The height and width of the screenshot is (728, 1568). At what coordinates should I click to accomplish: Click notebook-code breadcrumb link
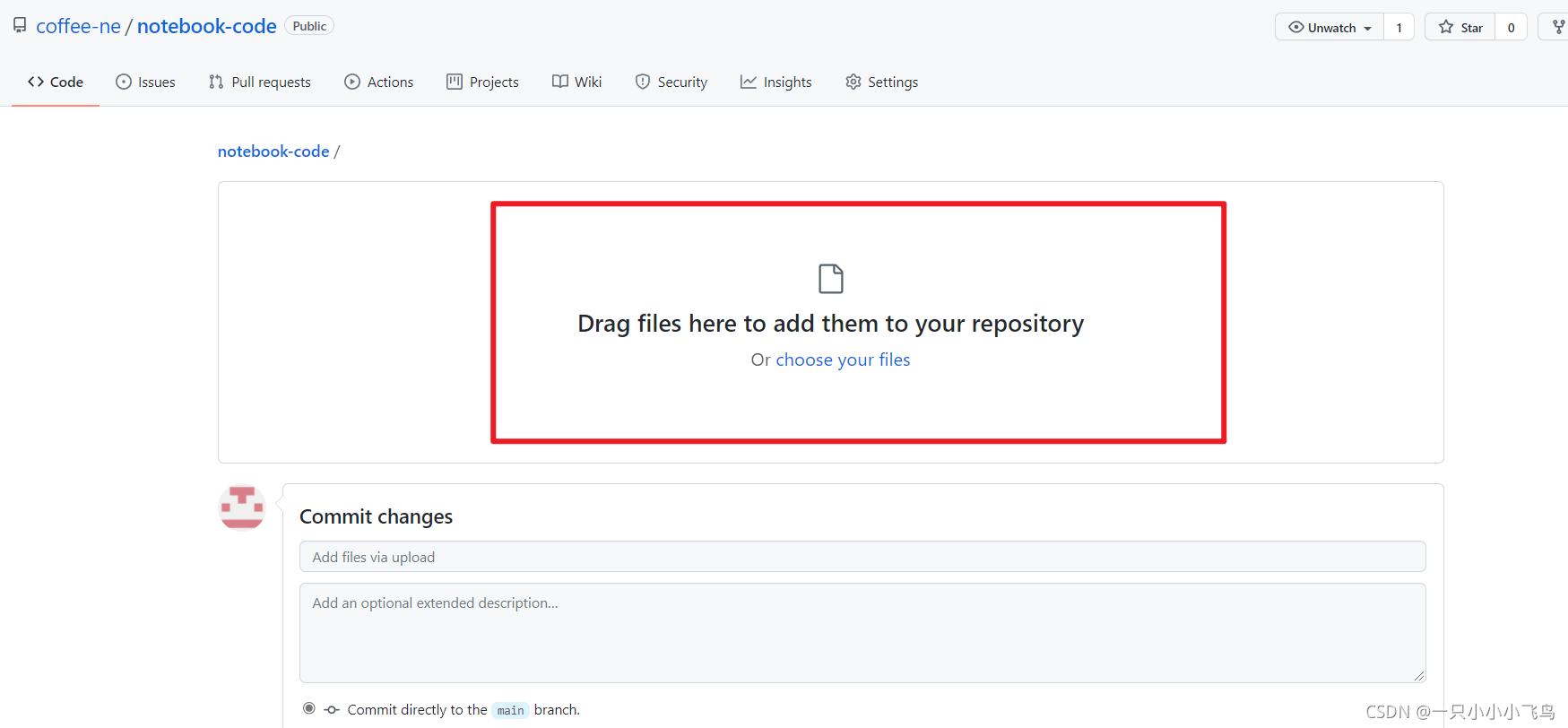273,152
